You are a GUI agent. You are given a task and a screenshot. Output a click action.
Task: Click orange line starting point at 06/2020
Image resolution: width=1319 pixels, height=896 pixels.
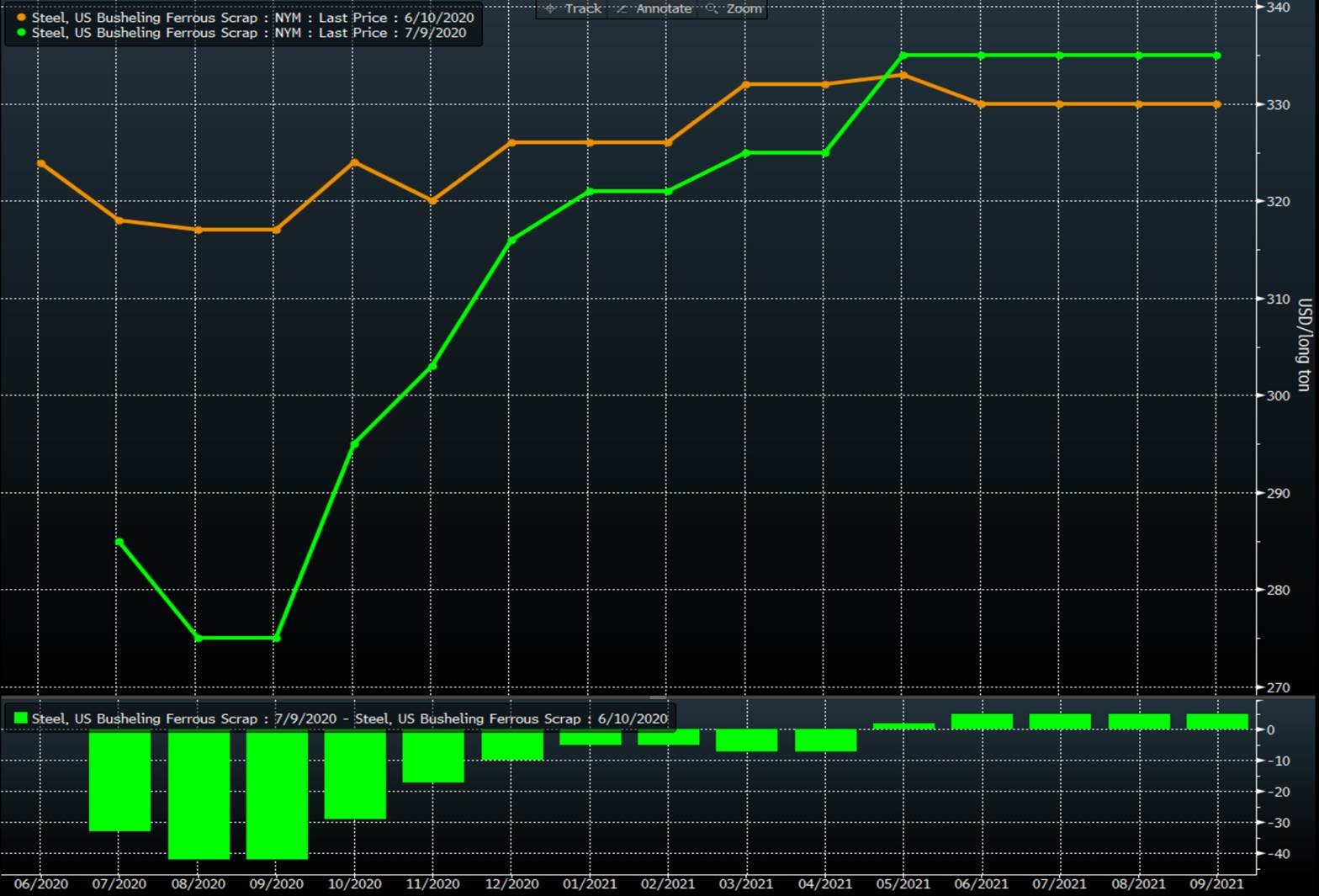[41, 163]
